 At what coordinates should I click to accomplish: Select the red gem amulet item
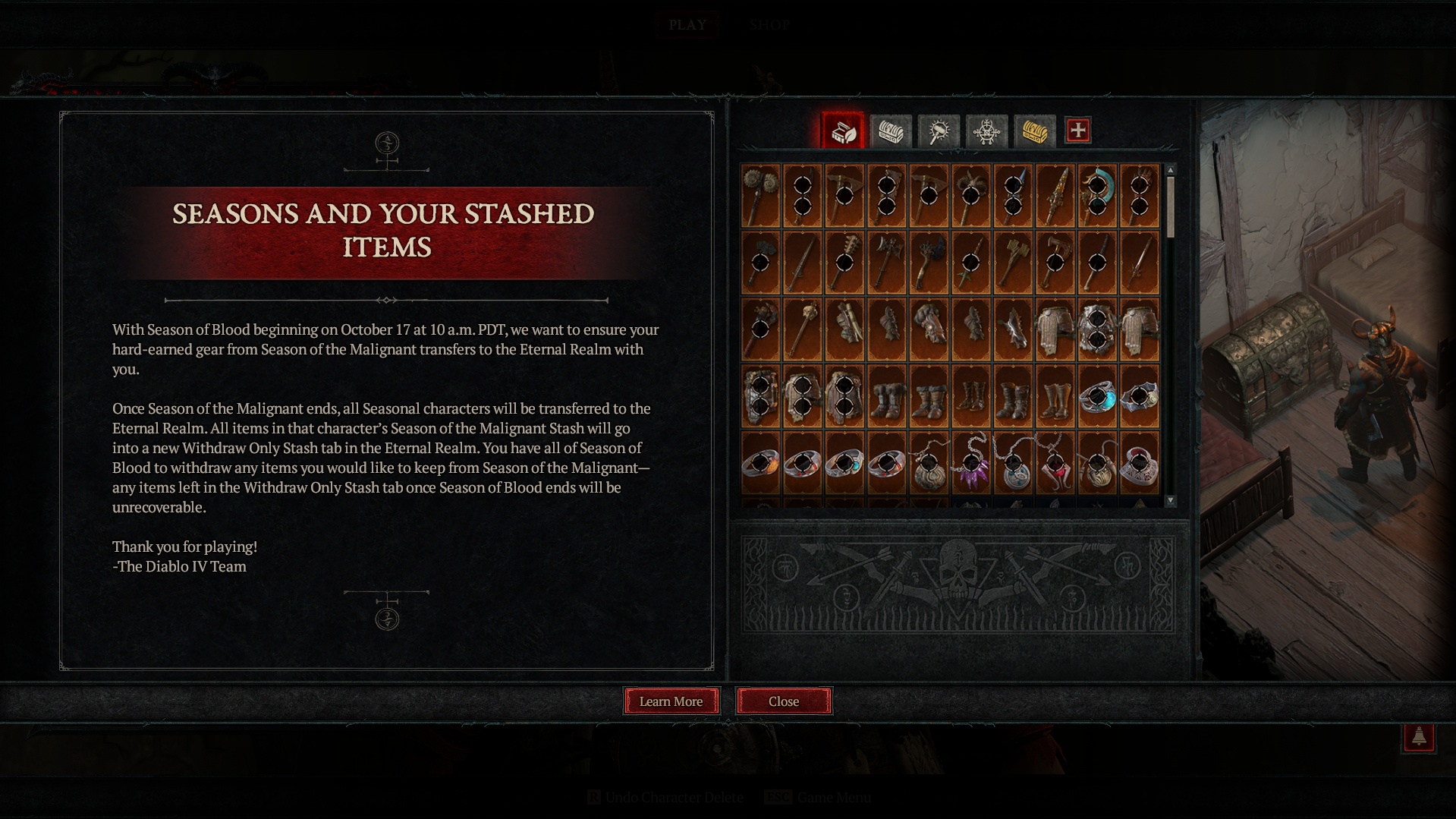[1055, 463]
